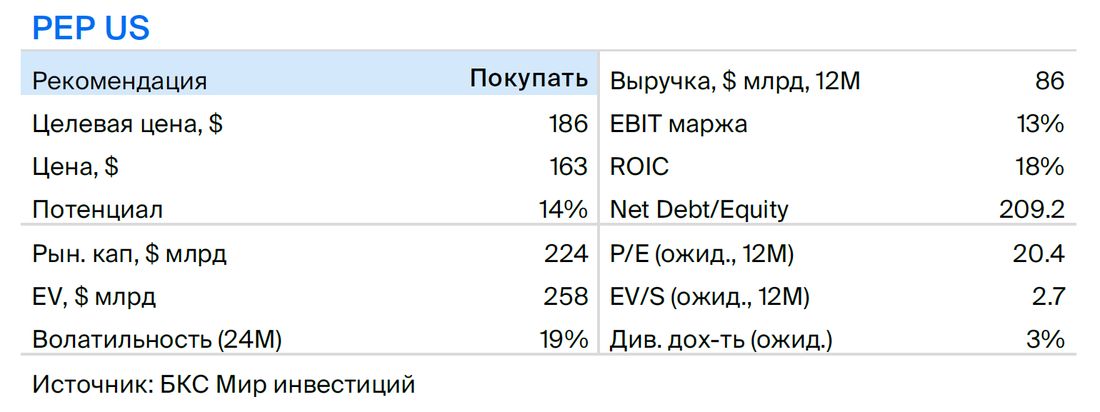
Task: Click current price value 163
Action: pyautogui.click(x=568, y=167)
